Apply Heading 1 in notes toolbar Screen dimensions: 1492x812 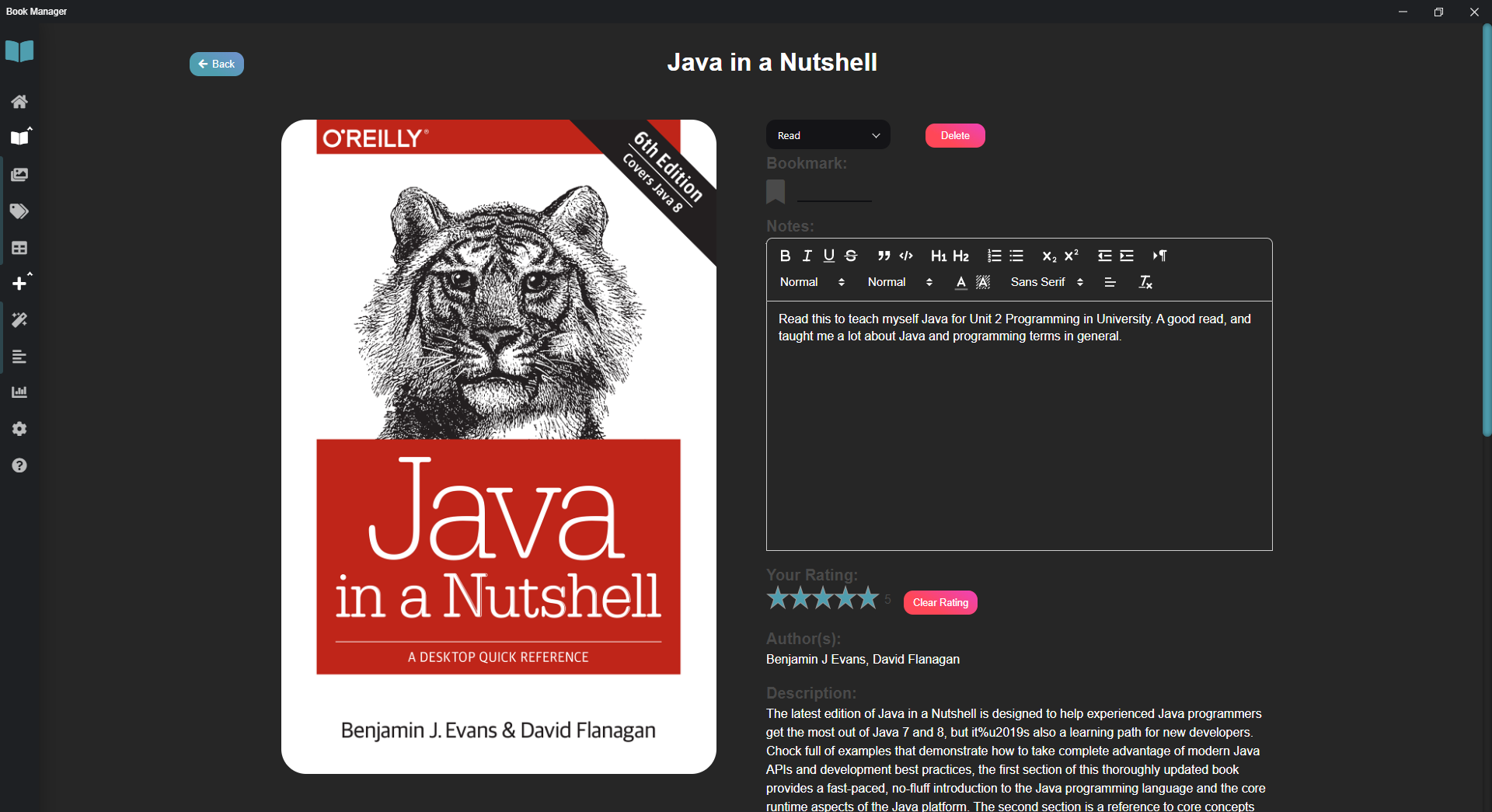coord(939,256)
